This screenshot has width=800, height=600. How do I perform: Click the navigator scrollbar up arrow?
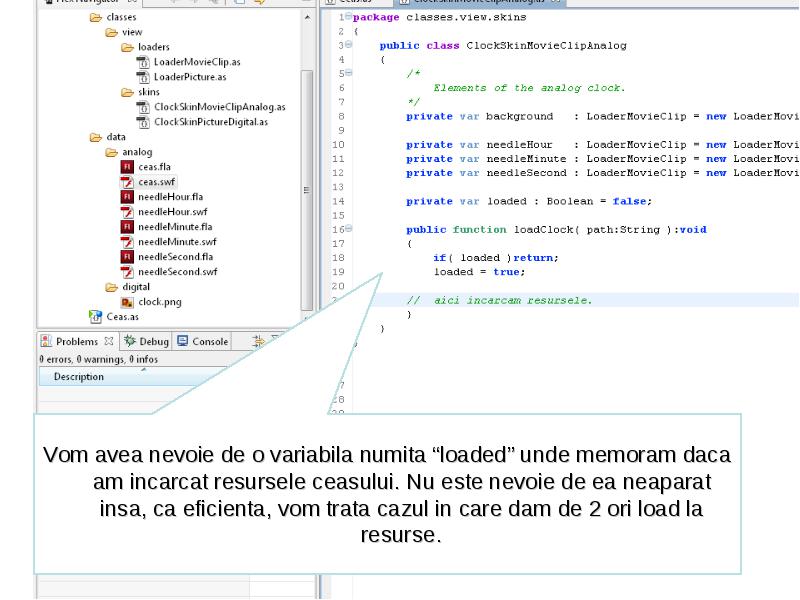(307, 17)
